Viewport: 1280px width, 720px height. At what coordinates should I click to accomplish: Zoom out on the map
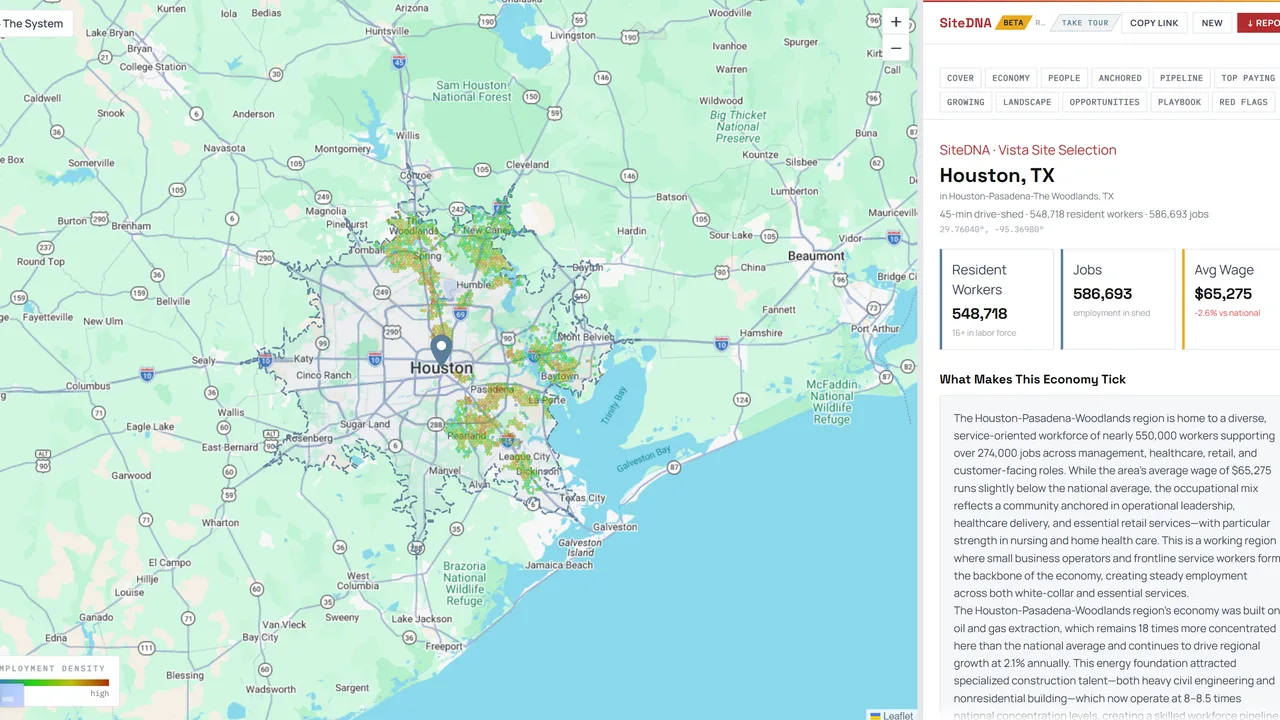[x=896, y=48]
